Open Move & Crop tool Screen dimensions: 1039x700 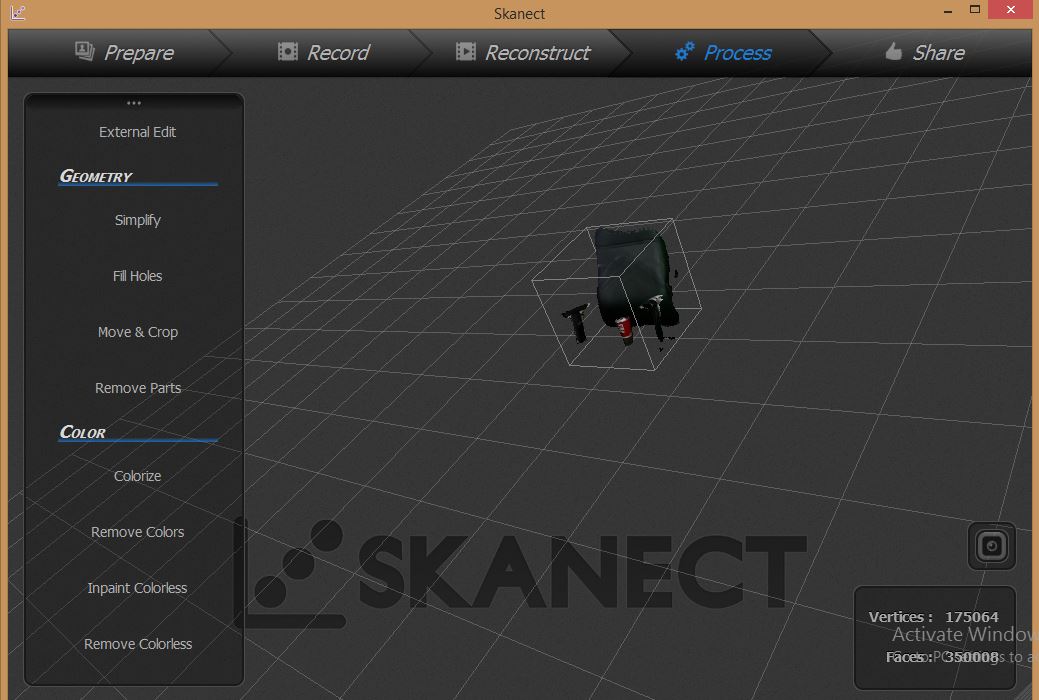[x=137, y=332]
